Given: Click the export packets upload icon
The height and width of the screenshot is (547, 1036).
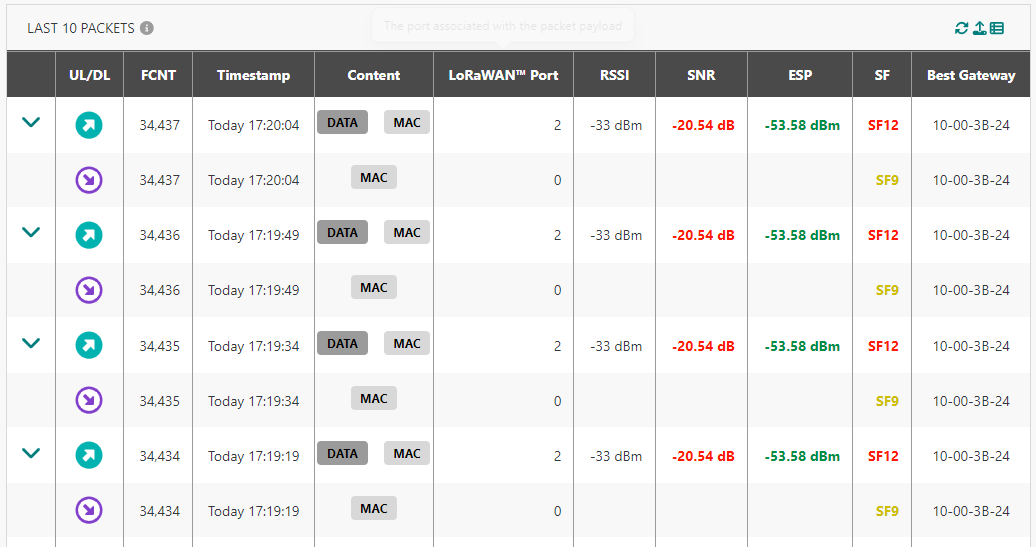Looking at the screenshot, I should click(979, 28).
